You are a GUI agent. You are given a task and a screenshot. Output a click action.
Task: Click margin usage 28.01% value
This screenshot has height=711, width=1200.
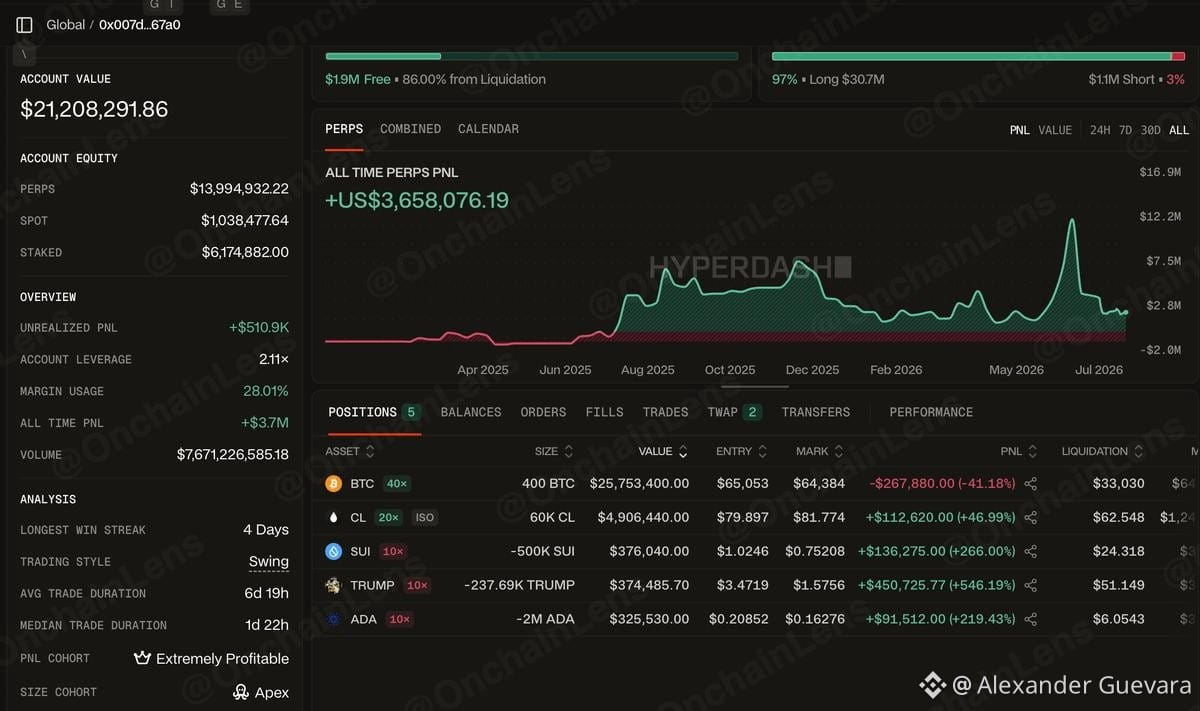(265, 391)
